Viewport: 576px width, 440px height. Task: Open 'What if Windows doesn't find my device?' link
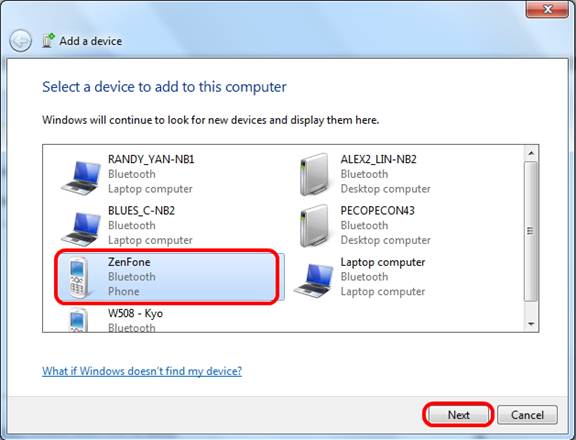point(142,371)
